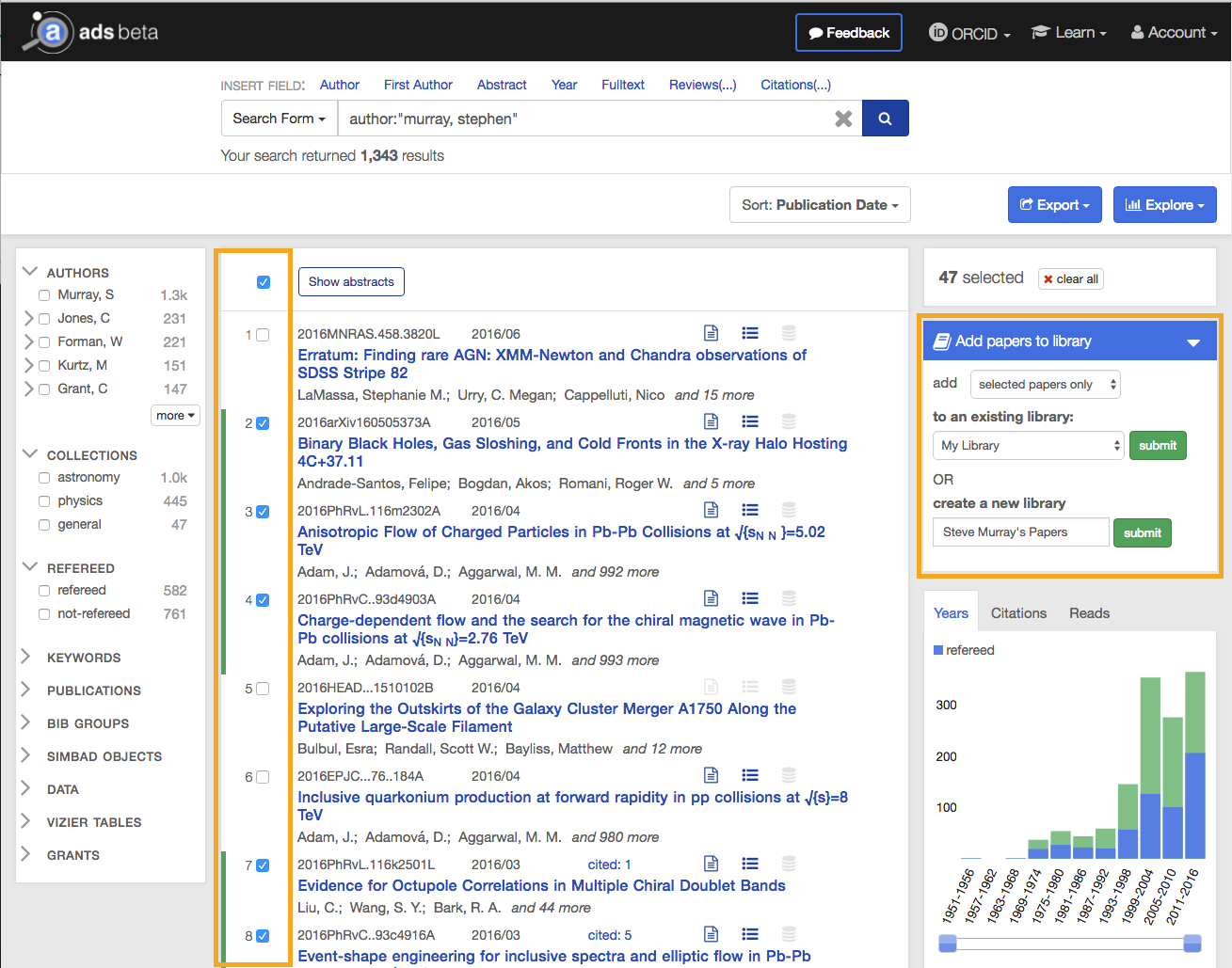The image size is (1232, 968).
Task: Open the Sort: Publication Date dropdown
Action: (819, 204)
